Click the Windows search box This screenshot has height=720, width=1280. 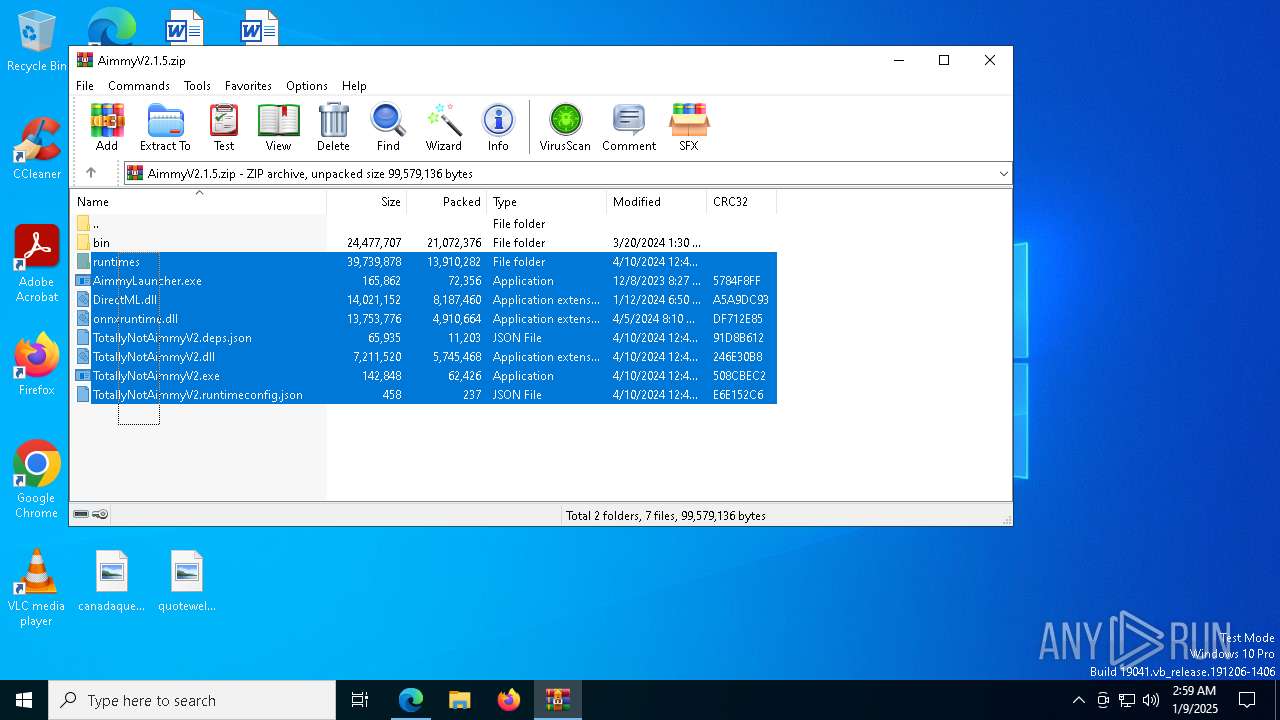192,700
